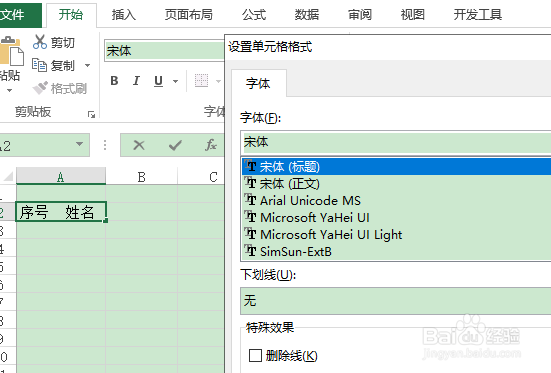Screen dimensions: 551x373
Task: Select the Microsoft YaHei UI font entry
Action: pos(397,218)
